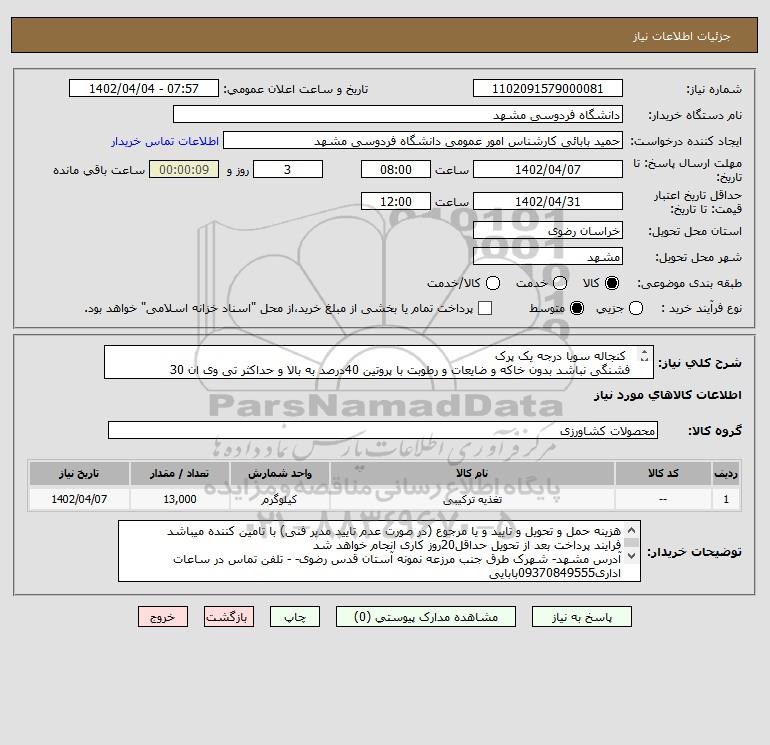The image size is (770, 745).
Task: Click the خراسان رضوی province field
Action: click(x=548, y=231)
